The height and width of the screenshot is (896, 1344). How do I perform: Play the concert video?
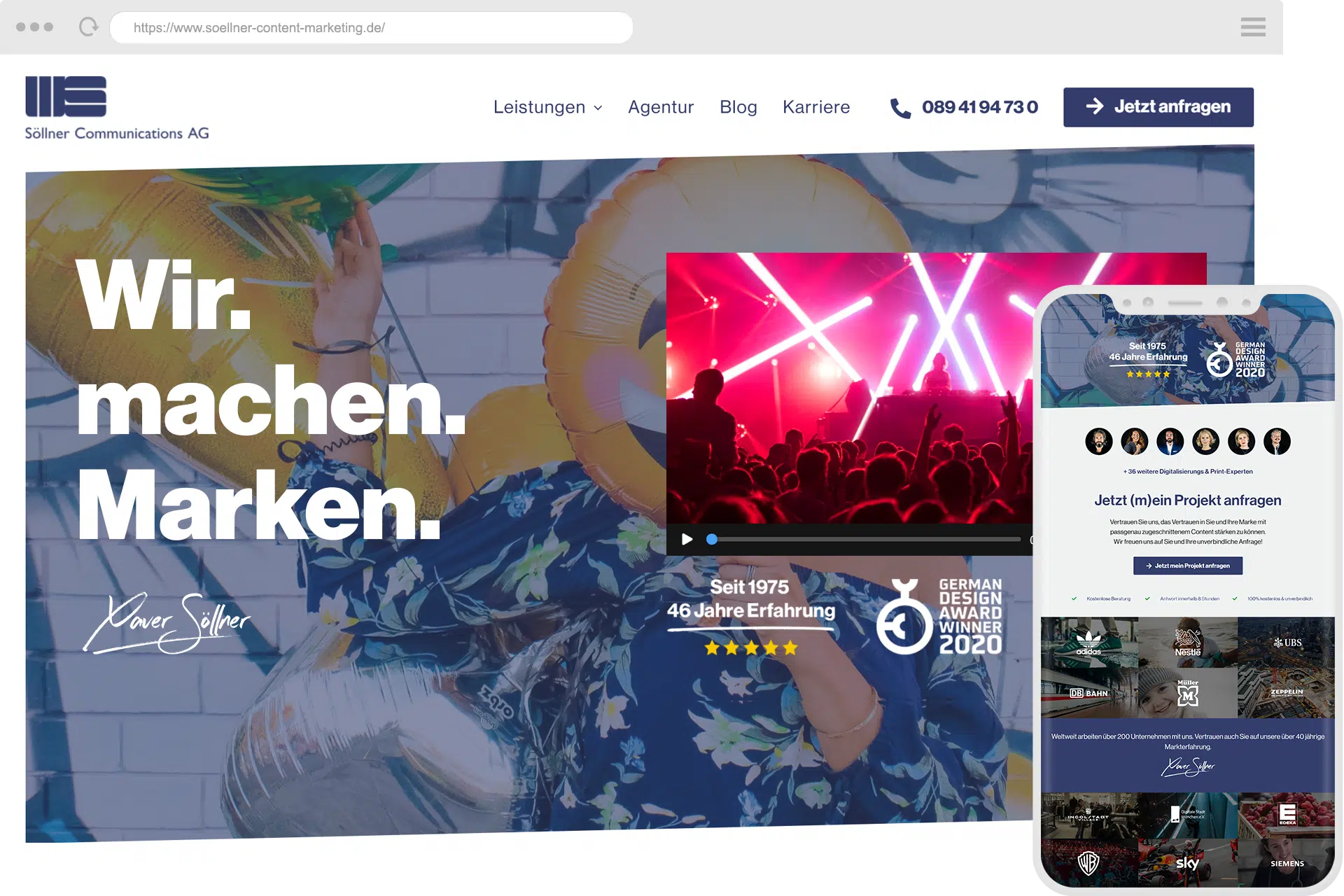coord(687,539)
